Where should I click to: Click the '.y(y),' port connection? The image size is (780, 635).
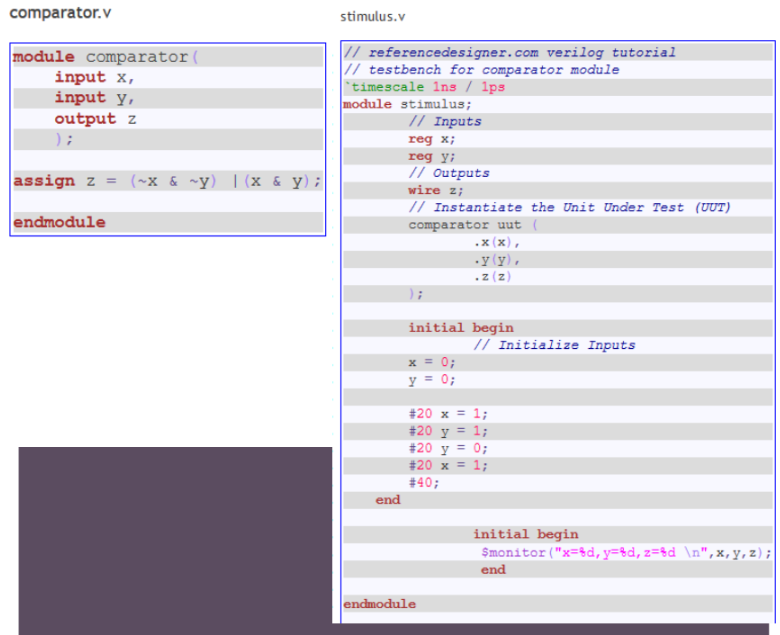coord(496,260)
